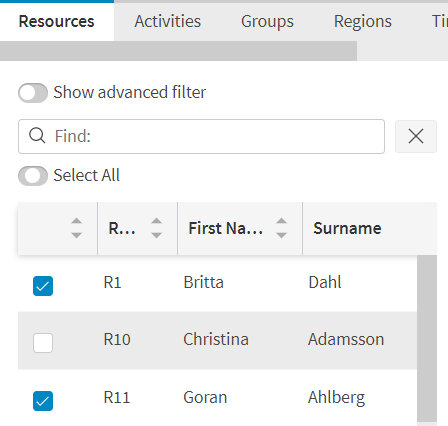This screenshot has width=448, height=426.
Task: Click the table's vertical scrollbar
Action: [427, 338]
